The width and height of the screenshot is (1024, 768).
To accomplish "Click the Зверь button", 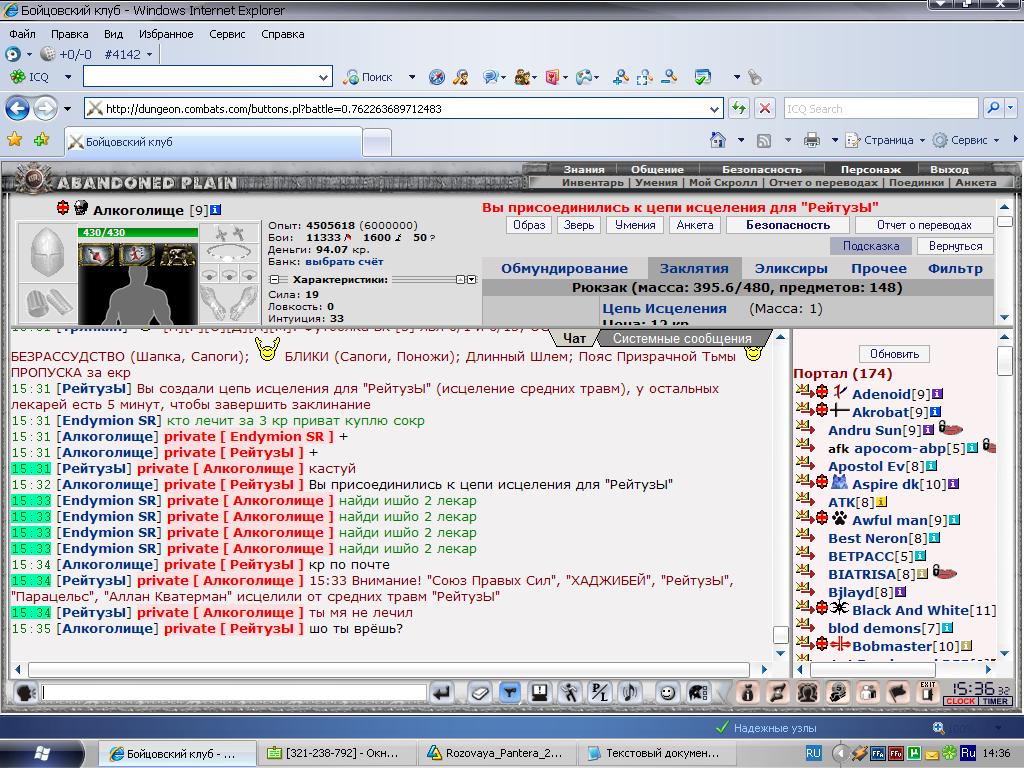I will [x=579, y=225].
